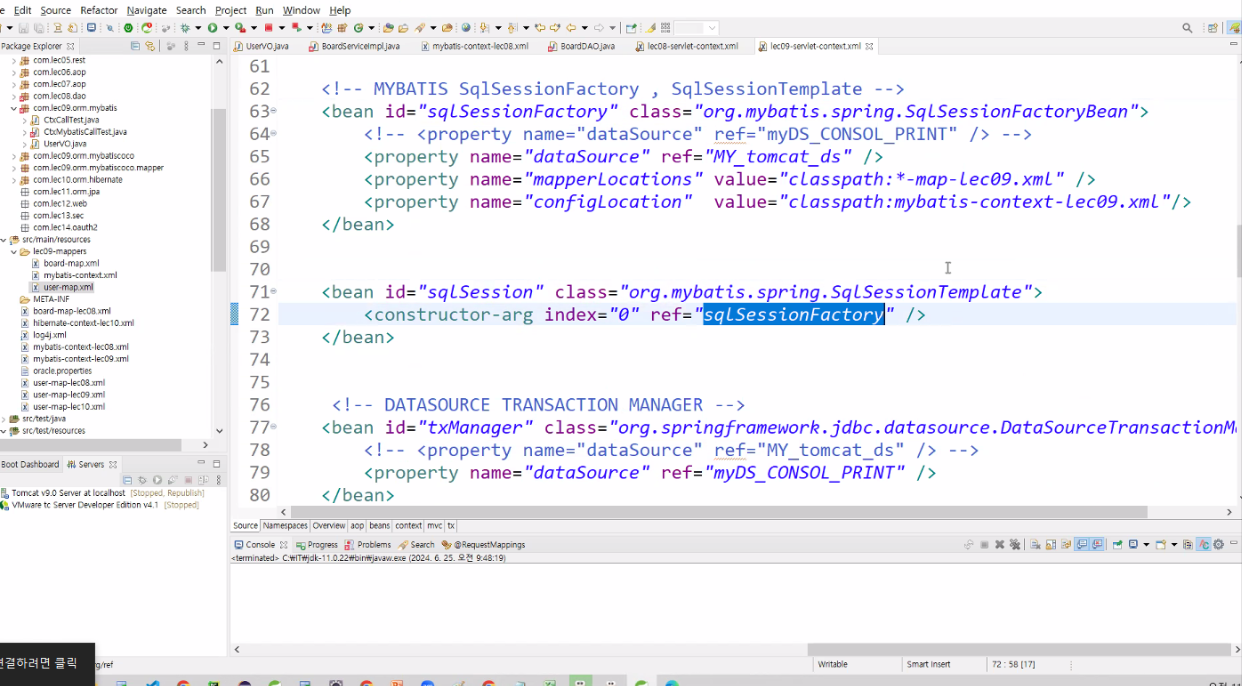The height and width of the screenshot is (686, 1242).
Task: Open the Source menu
Action: (x=56, y=10)
